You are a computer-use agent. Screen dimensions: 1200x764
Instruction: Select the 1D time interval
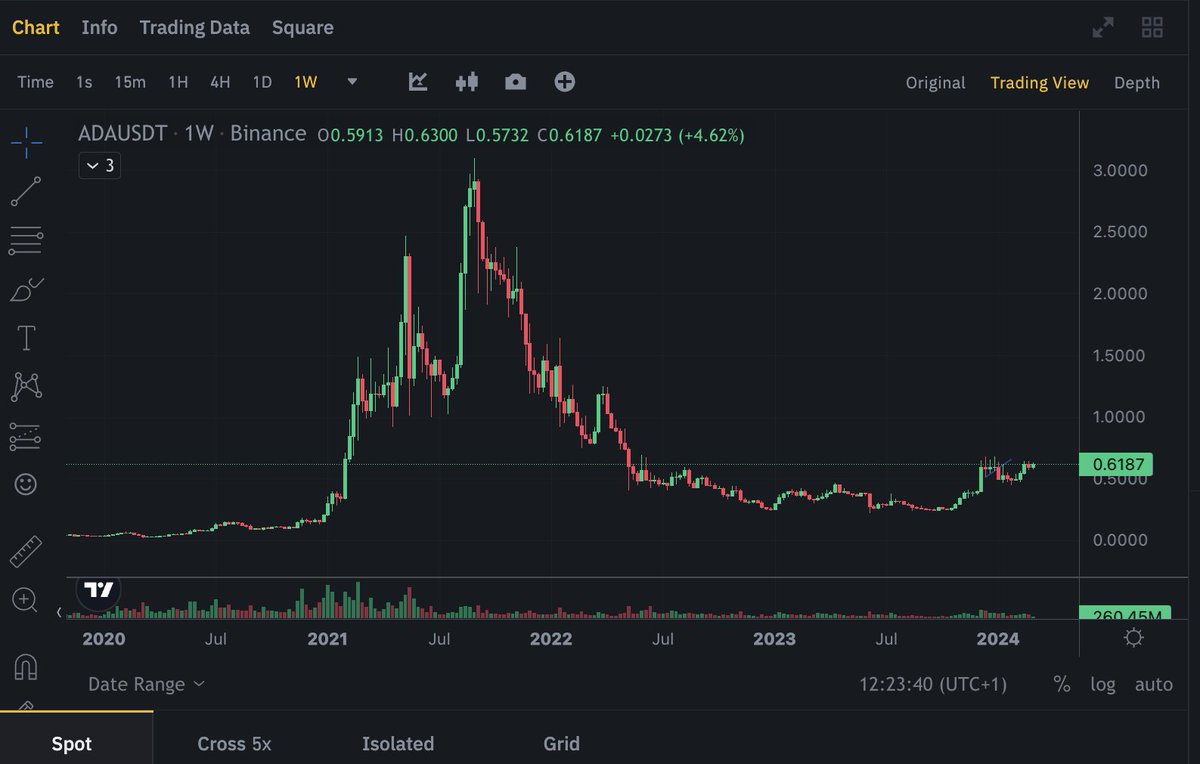(262, 82)
